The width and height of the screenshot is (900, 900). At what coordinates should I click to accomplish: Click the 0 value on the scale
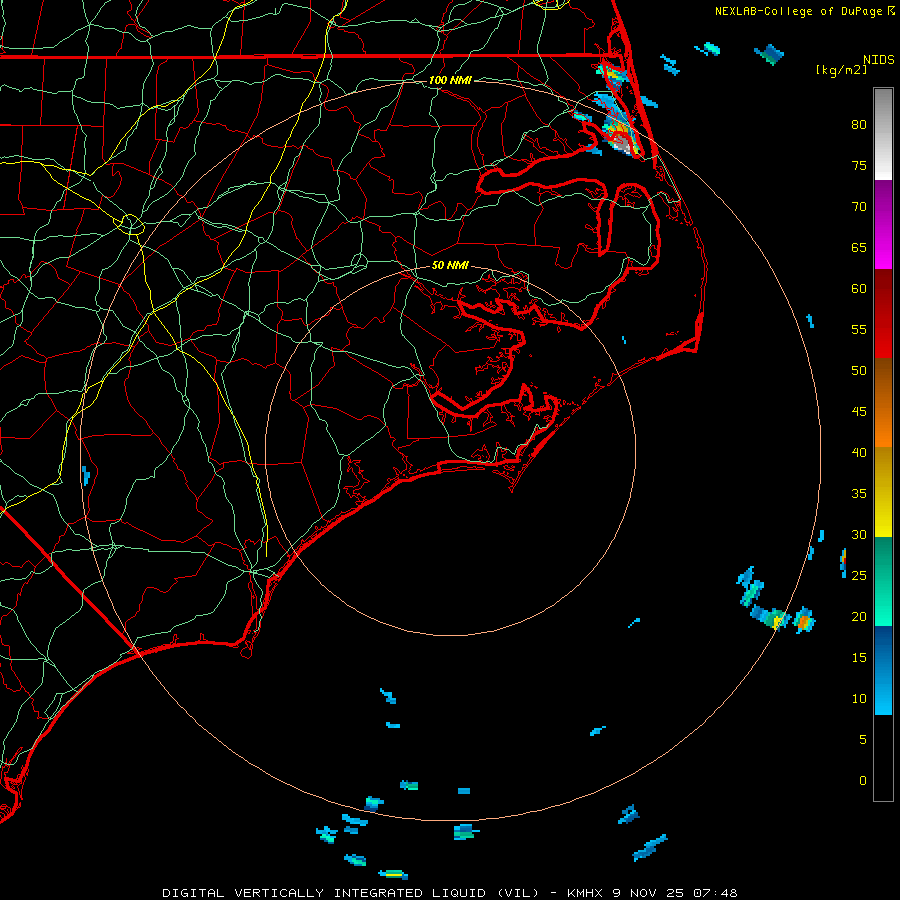[x=863, y=781]
